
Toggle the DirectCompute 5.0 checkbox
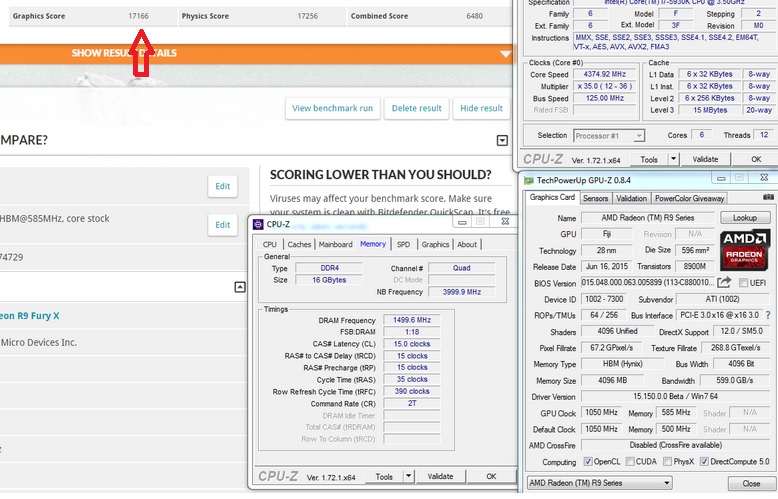click(704, 461)
